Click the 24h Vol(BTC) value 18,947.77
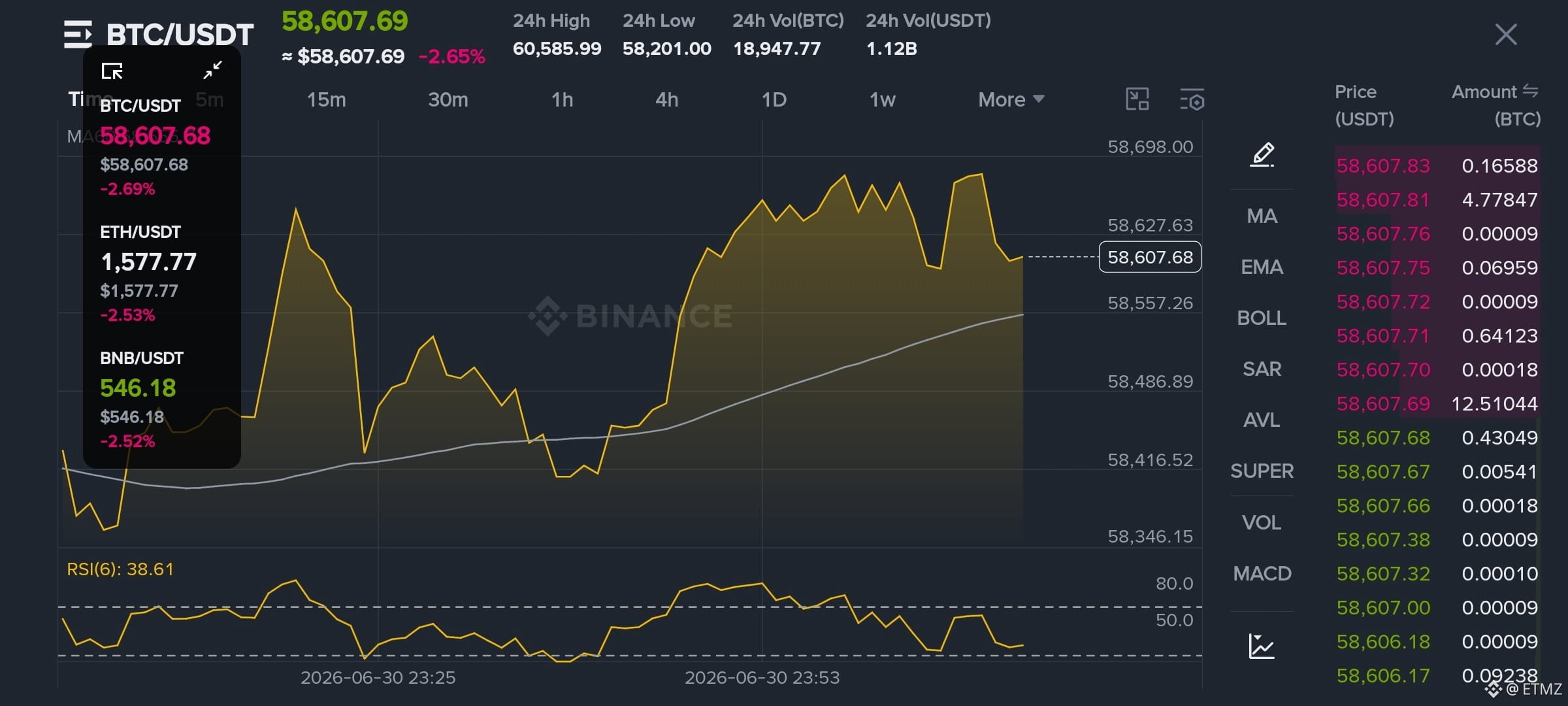 tap(777, 48)
